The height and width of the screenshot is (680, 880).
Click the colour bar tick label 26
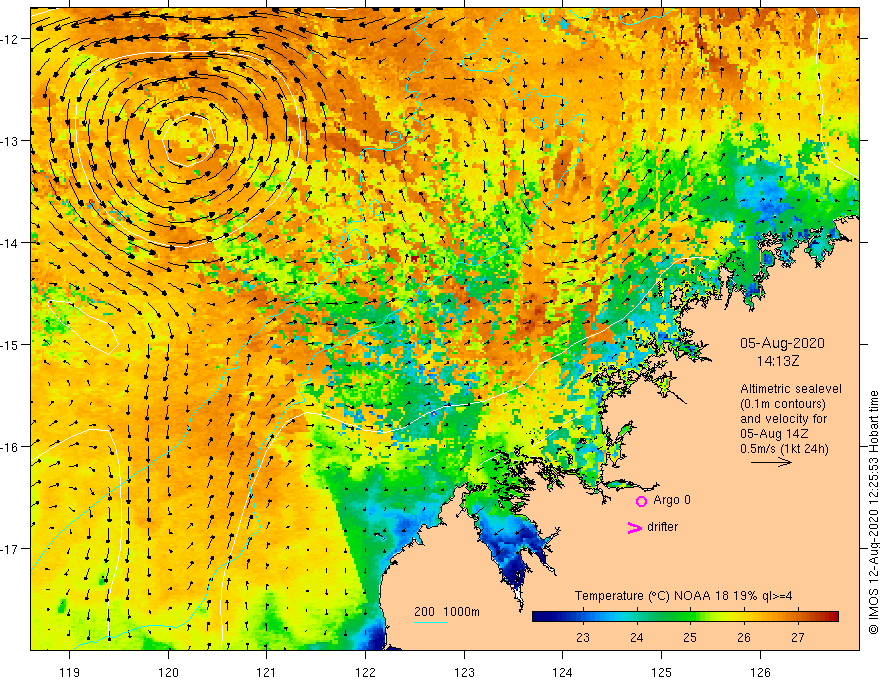(x=744, y=637)
